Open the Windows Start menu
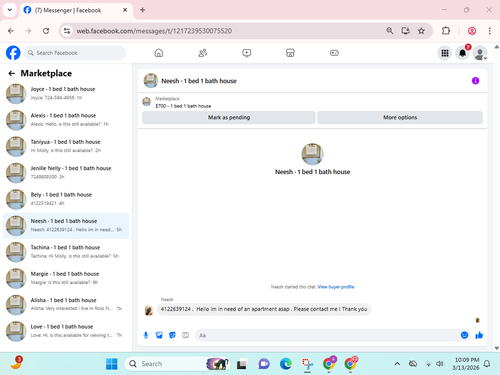 pos(112,364)
